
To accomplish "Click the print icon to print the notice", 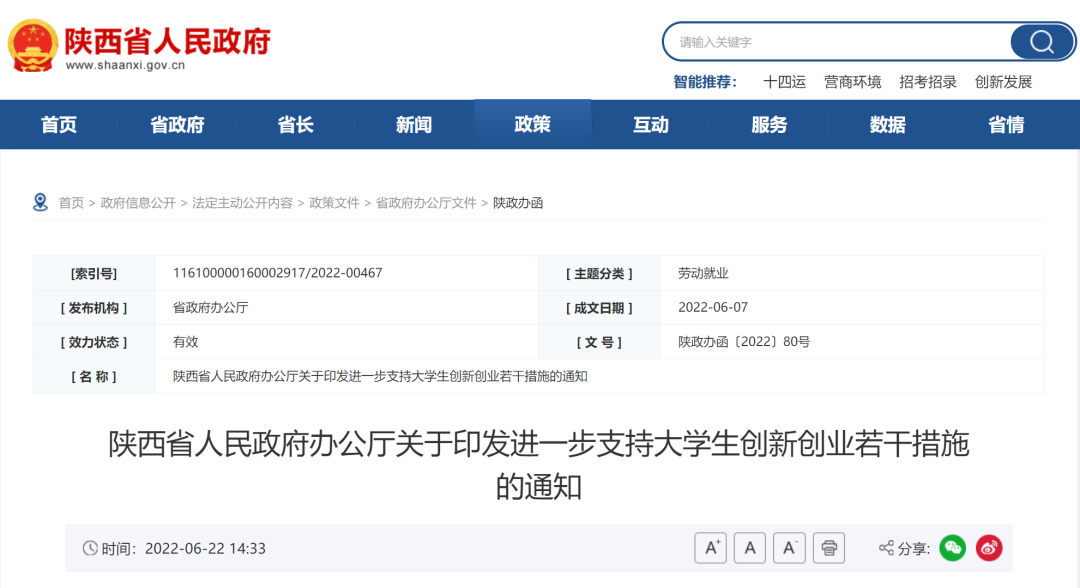I will pos(827,547).
